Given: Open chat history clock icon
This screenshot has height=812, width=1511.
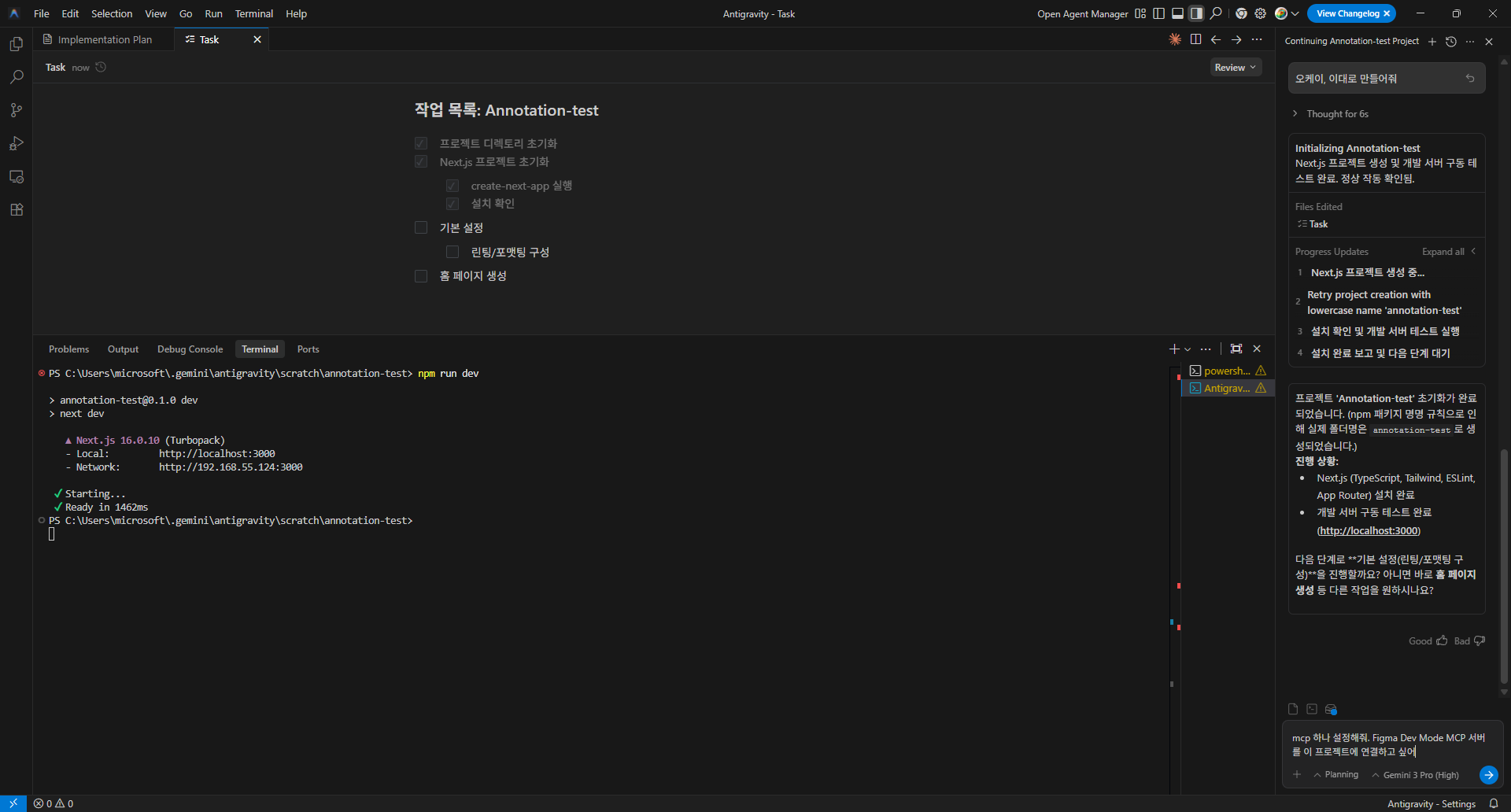Looking at the screenshot, I should point(1451,42).
